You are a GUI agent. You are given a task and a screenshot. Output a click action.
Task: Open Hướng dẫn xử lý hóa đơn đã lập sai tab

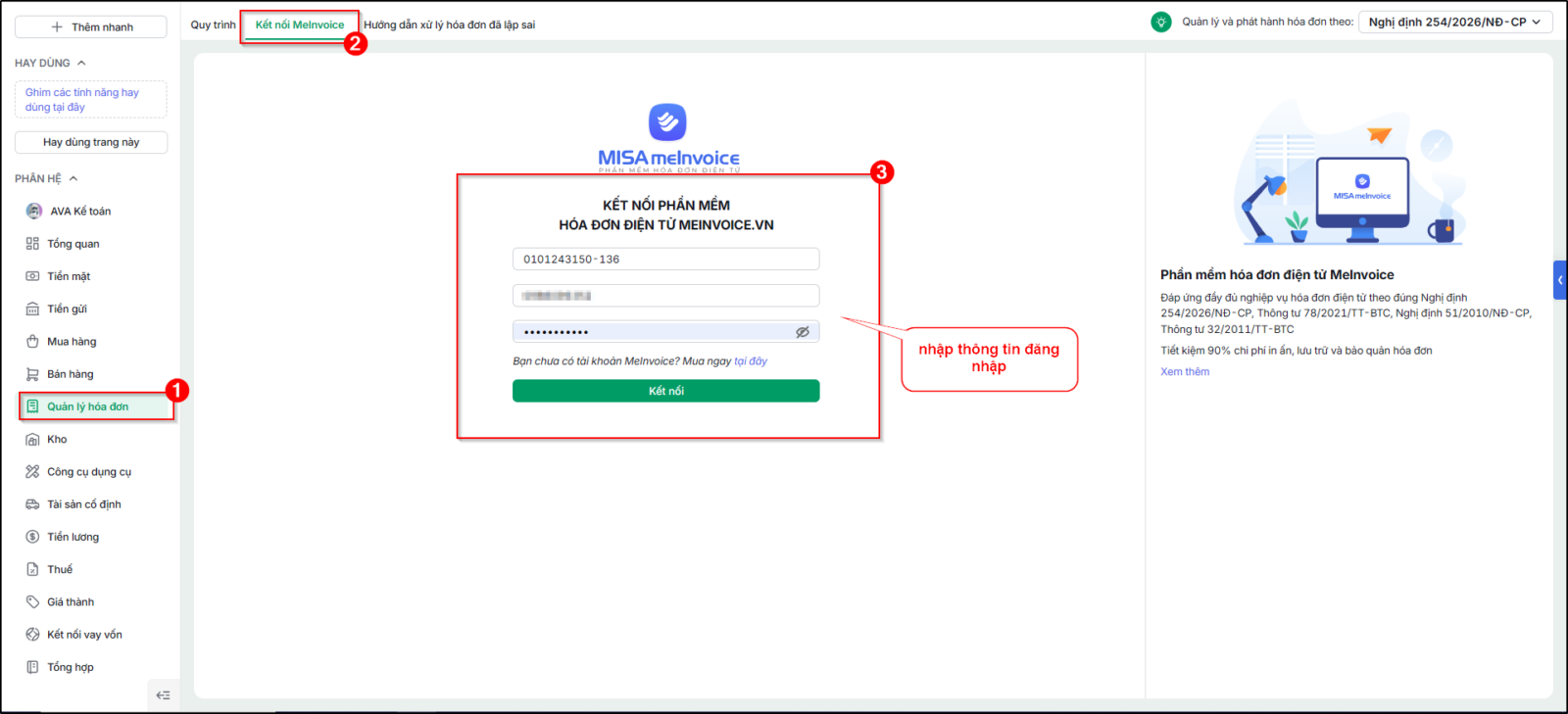[449, 24]
